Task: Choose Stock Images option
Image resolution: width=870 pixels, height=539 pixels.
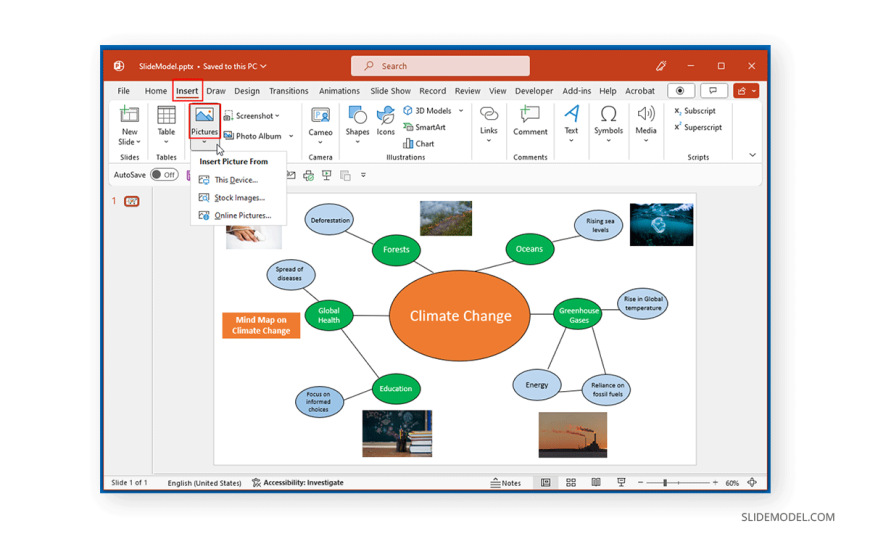Action: tap(239, 198)
